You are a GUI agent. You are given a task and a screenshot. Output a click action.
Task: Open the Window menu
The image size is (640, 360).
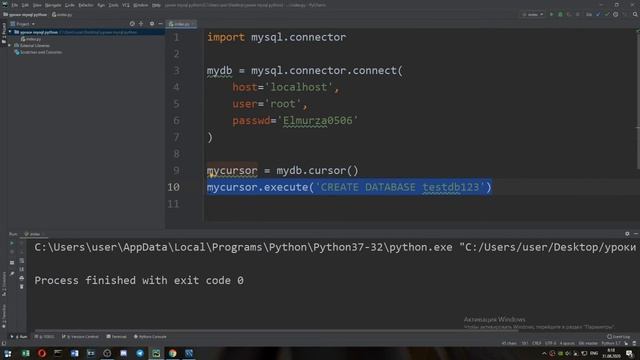[x=141, y=5]
